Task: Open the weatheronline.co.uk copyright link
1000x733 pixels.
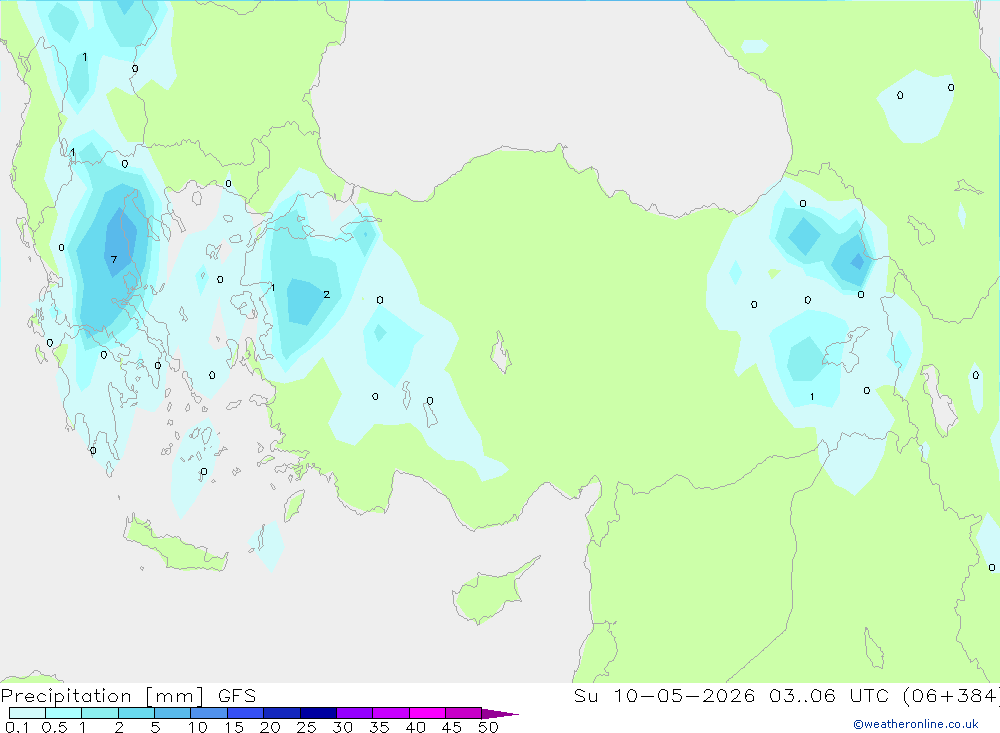Action: 916,724
